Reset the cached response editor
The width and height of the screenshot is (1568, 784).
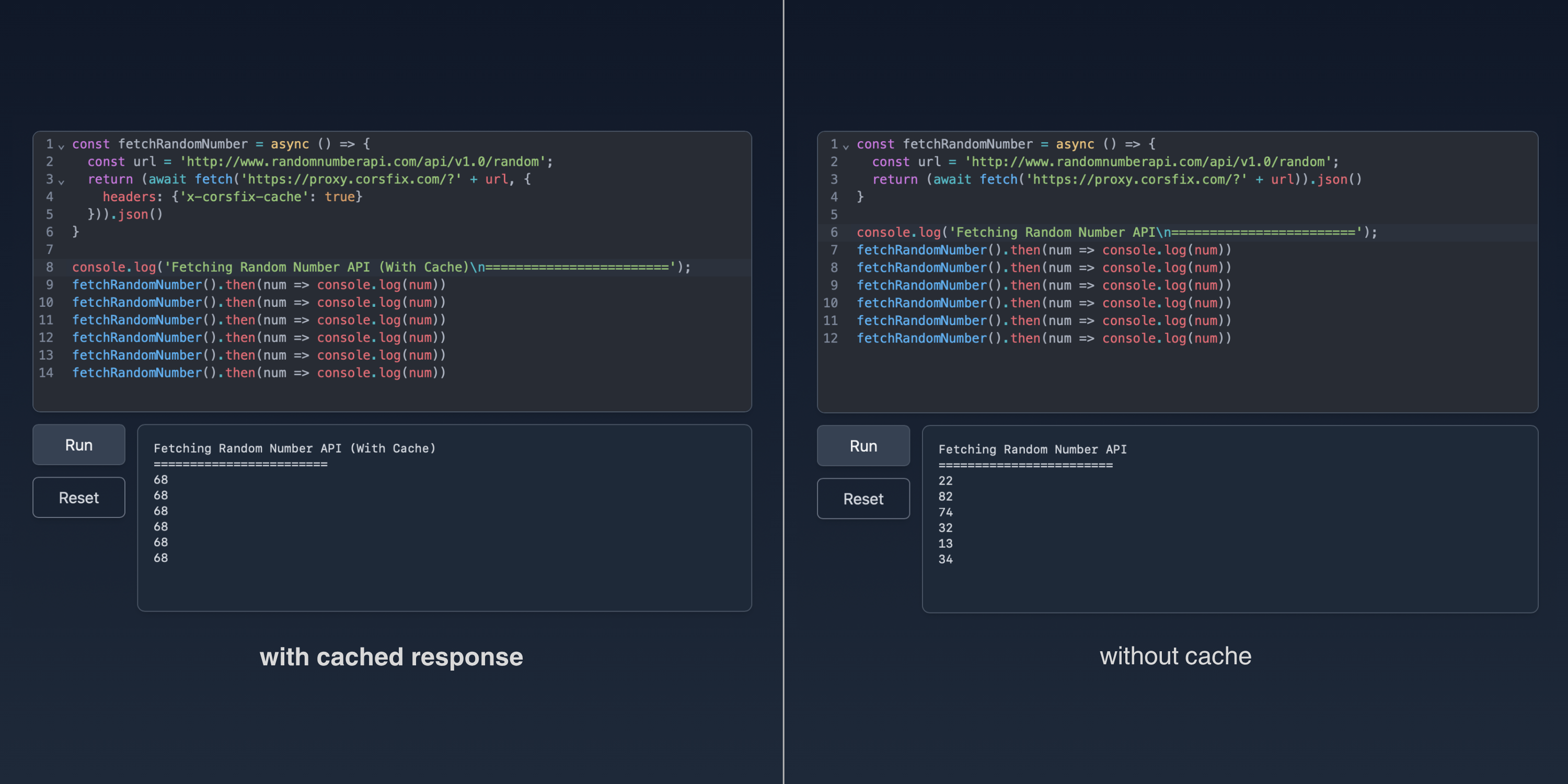coord(78,497)
